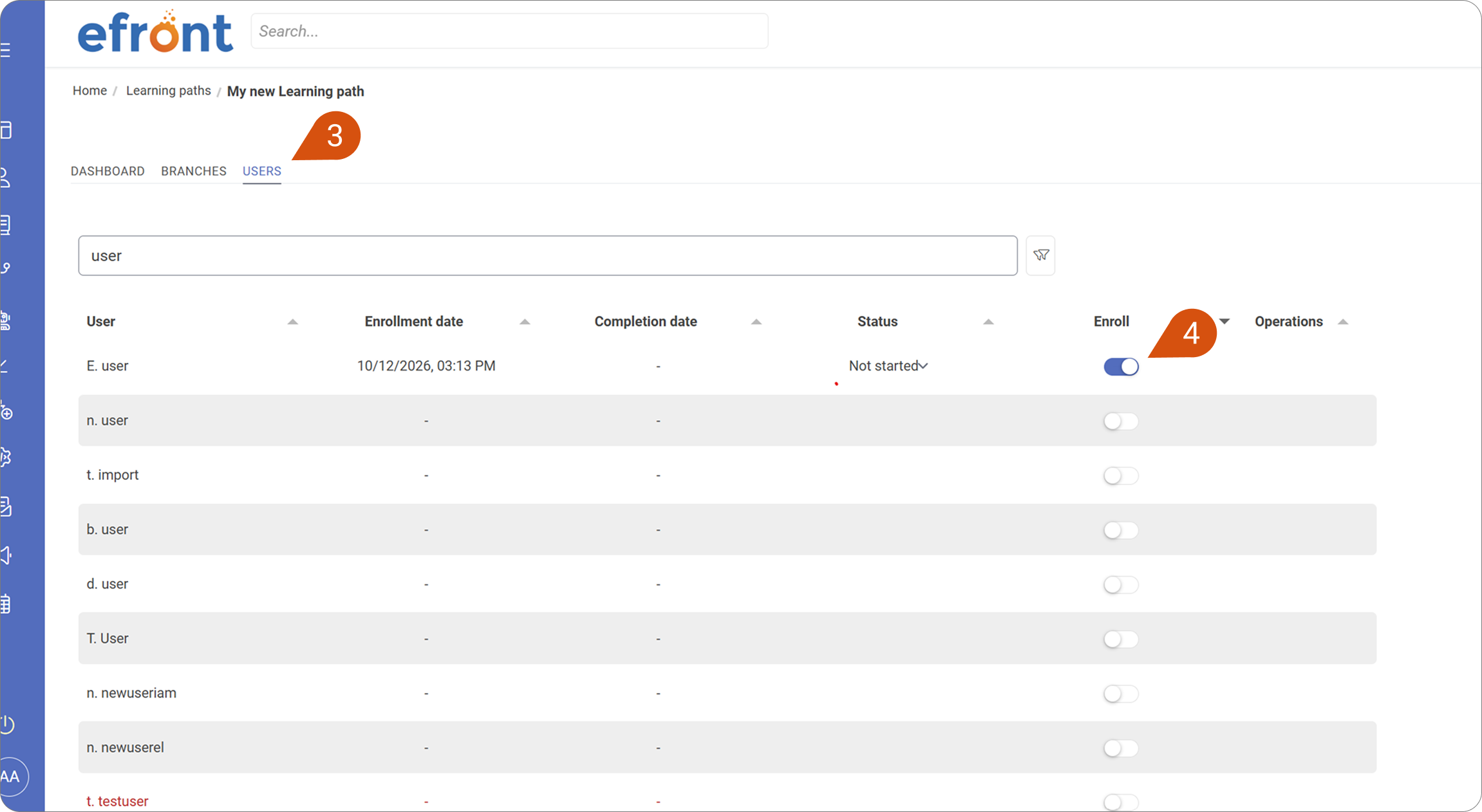1482x812 pixels.
Task: Open the megaphone announcements icon in sidebar
Action: (6, 555)
